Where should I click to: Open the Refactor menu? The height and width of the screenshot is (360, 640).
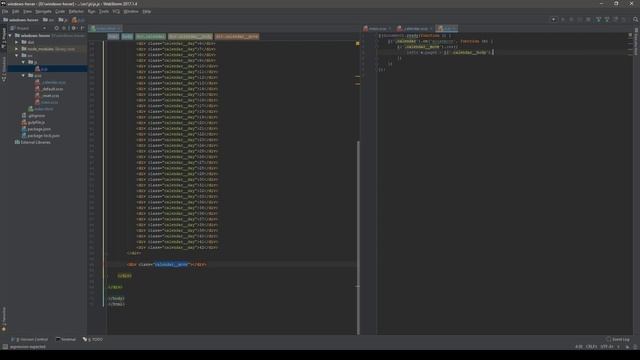[x=76, y=11]
